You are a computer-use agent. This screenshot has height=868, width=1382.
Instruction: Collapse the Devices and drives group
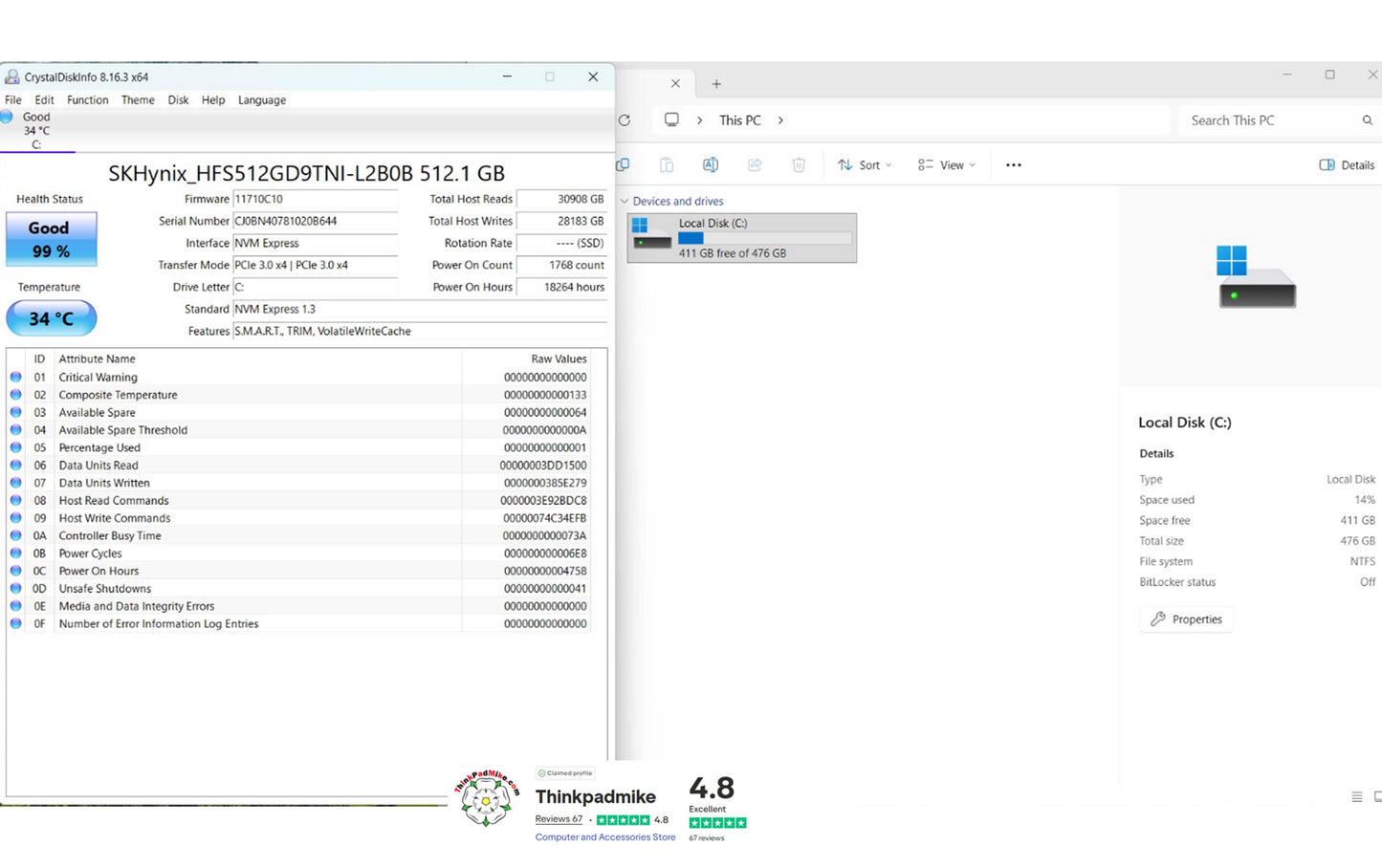point(625,202)
